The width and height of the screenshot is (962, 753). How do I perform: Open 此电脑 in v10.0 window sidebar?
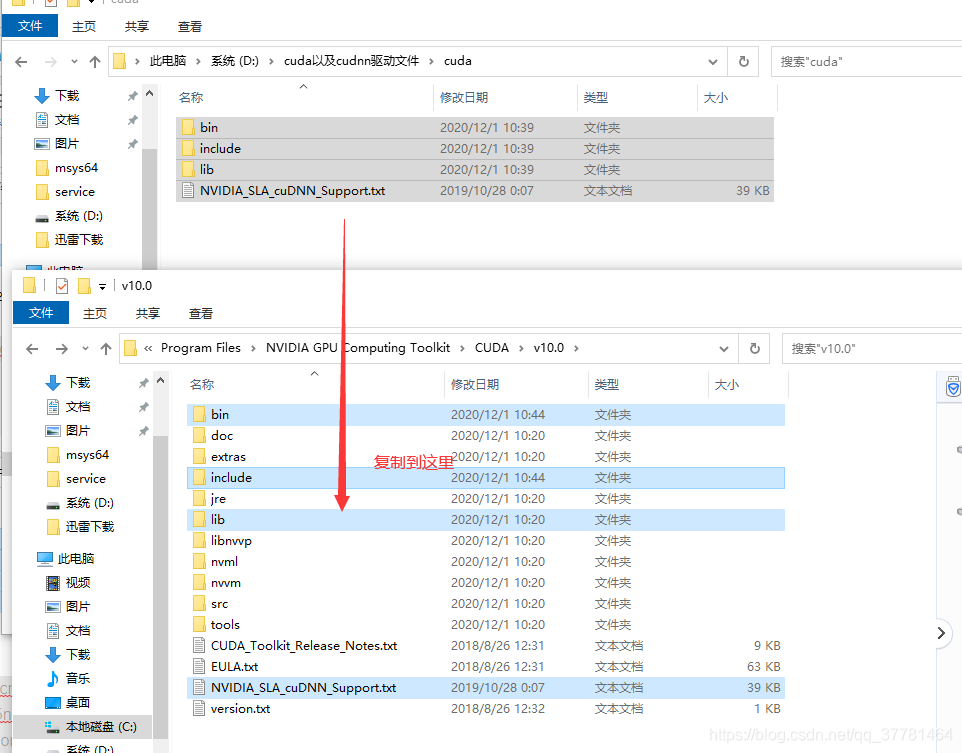point(76,558)
